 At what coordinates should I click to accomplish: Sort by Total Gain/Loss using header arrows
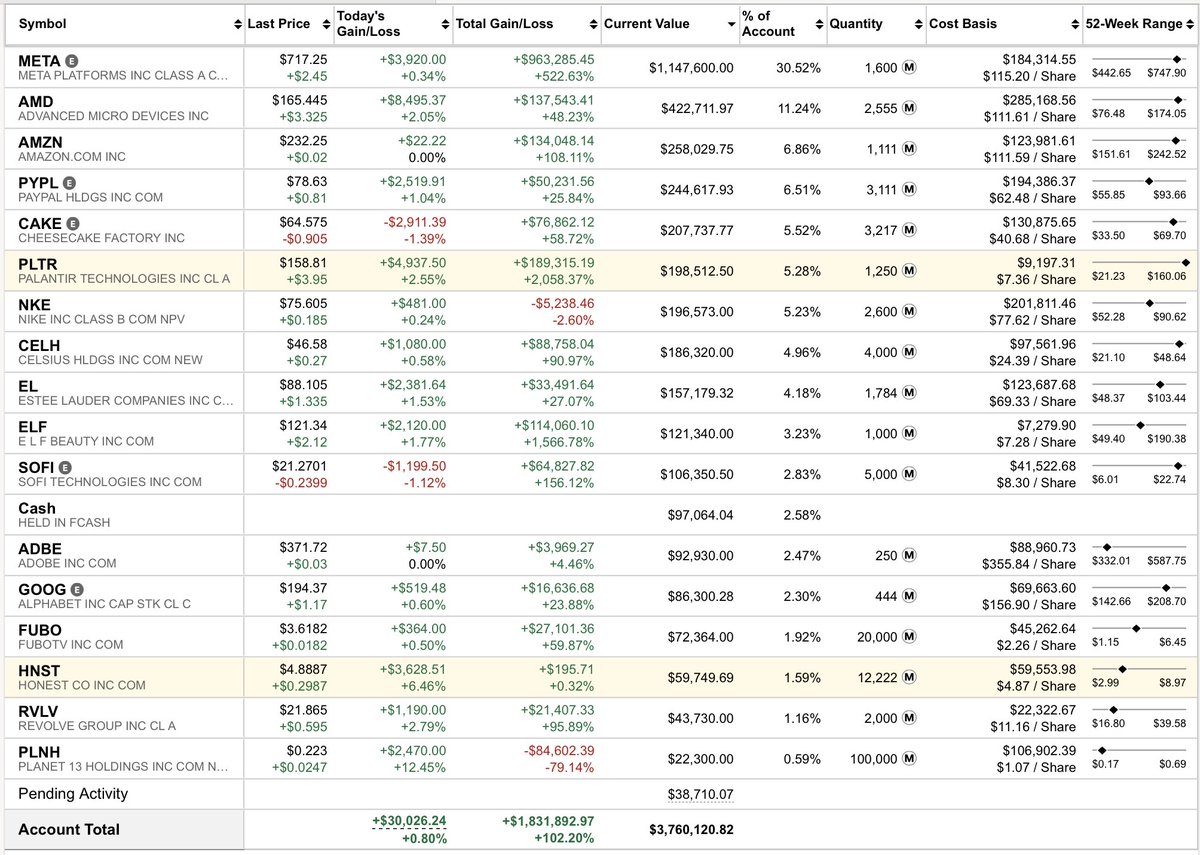(x=594, y=24)
